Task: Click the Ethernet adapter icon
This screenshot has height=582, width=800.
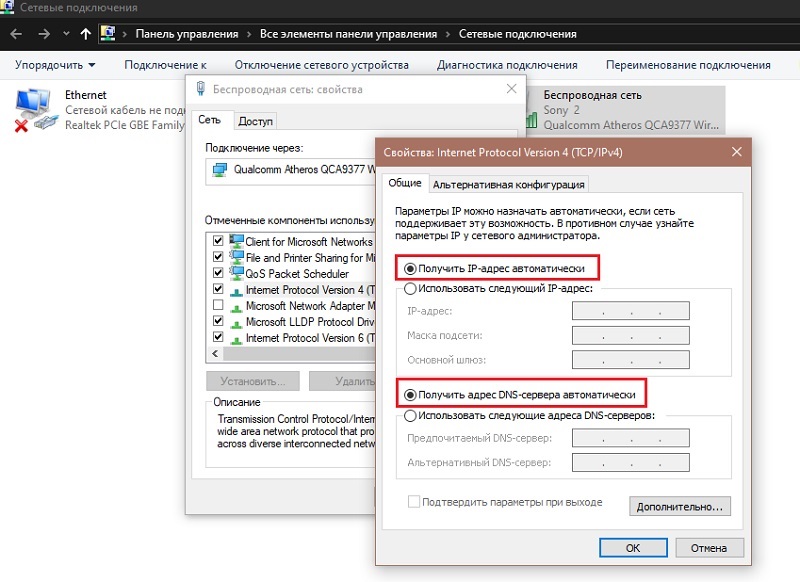Action: [x=34, y=110]
